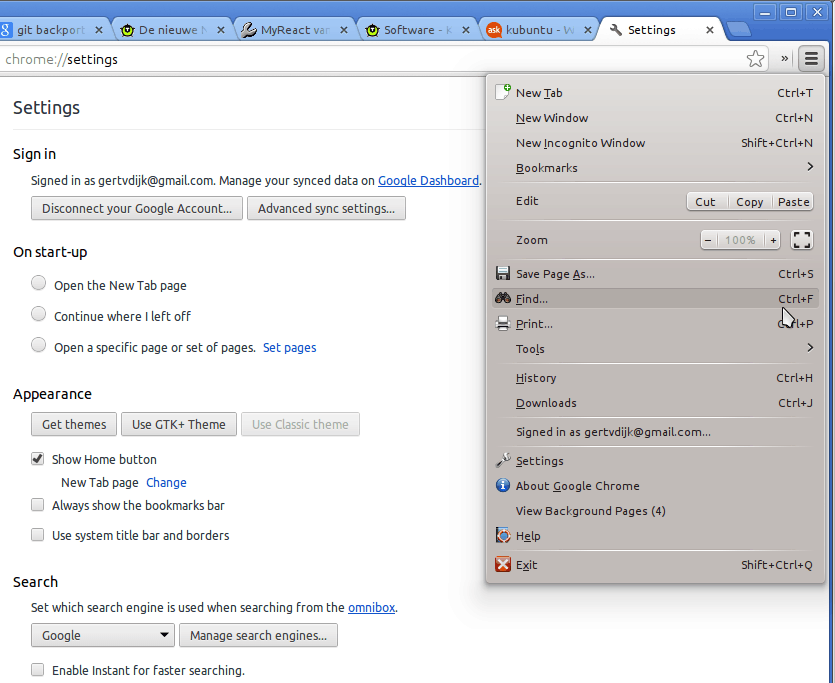Click the wrench icon beside Settings in menu

point(503,460)
